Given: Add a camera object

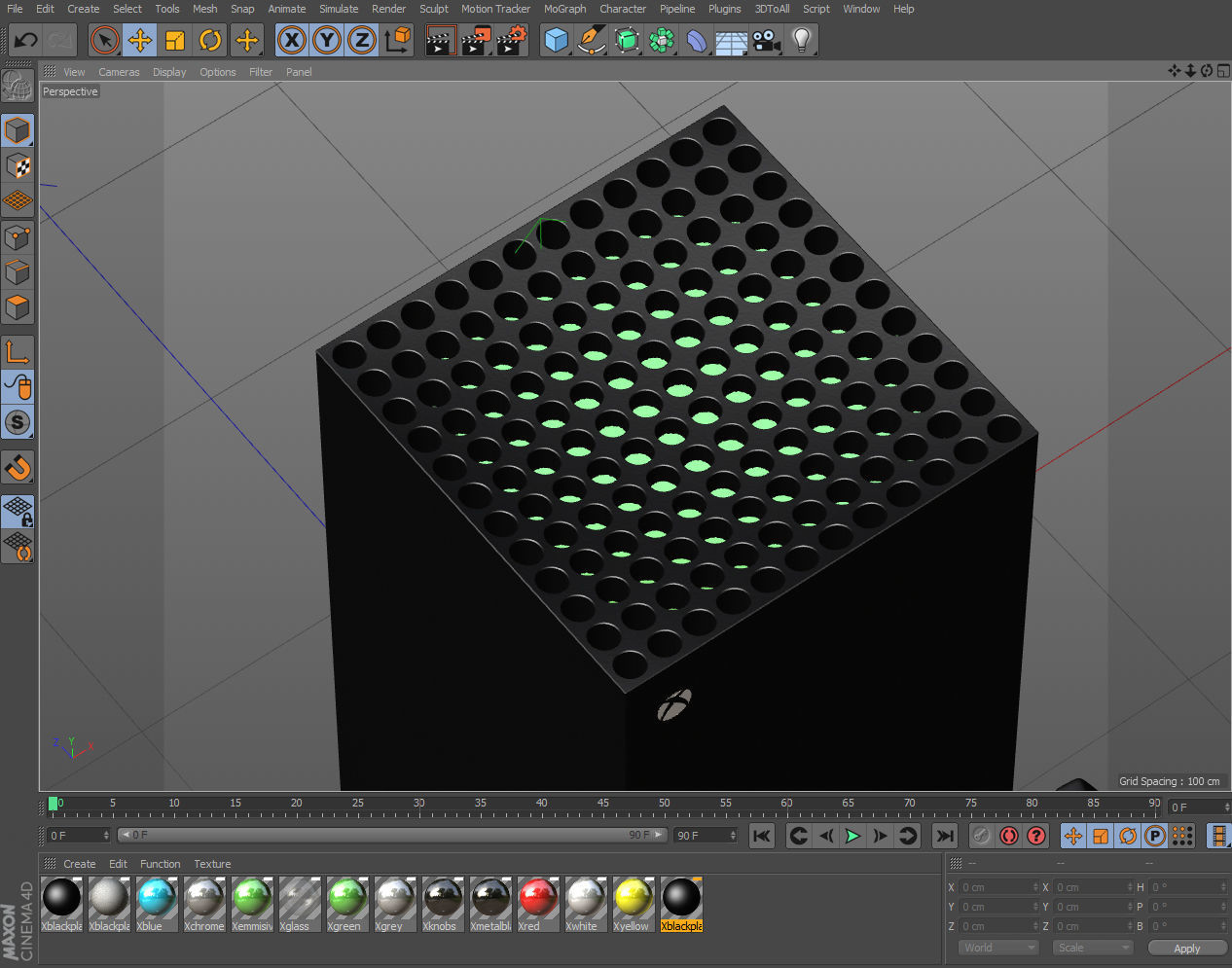Looking at the screenshot, I should coord(767,41).
